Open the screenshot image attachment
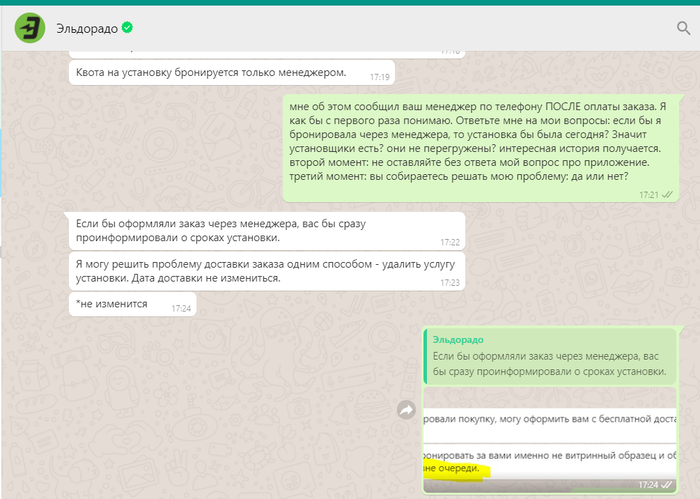 pyautogui.click(x=550, y=440)
